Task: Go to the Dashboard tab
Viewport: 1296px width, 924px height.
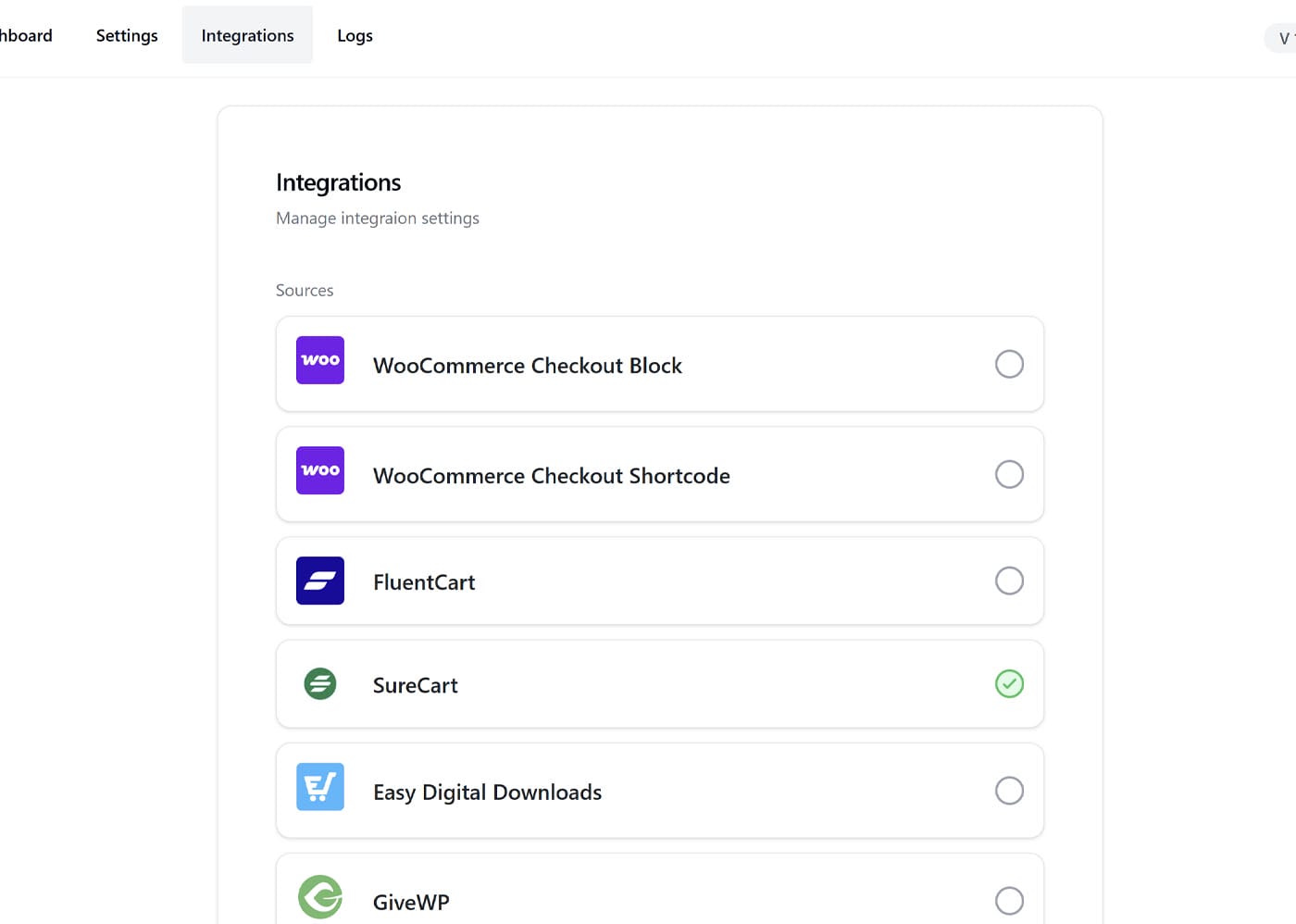Action: [26, 35]
